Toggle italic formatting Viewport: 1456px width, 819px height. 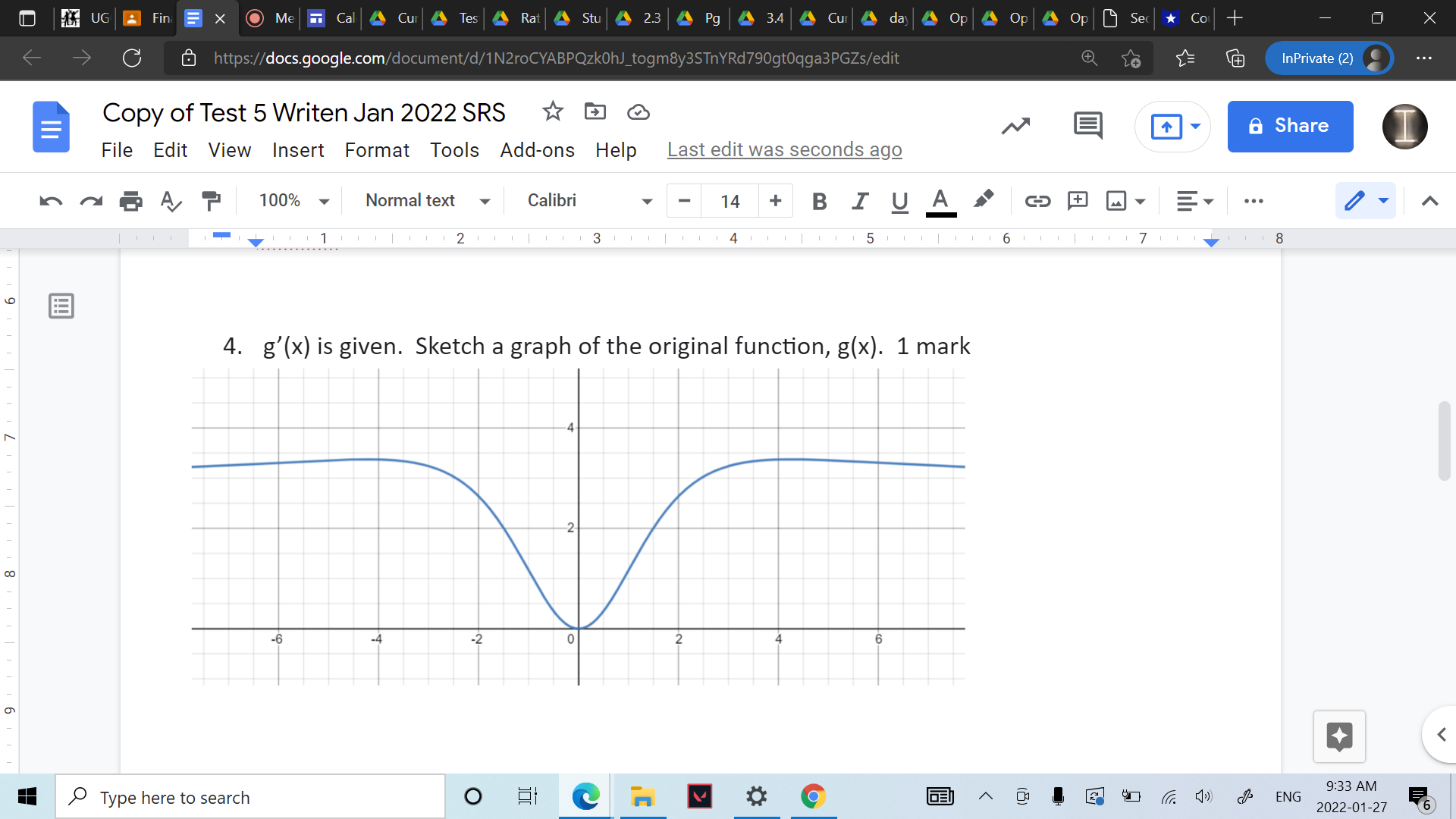(859, 201)
